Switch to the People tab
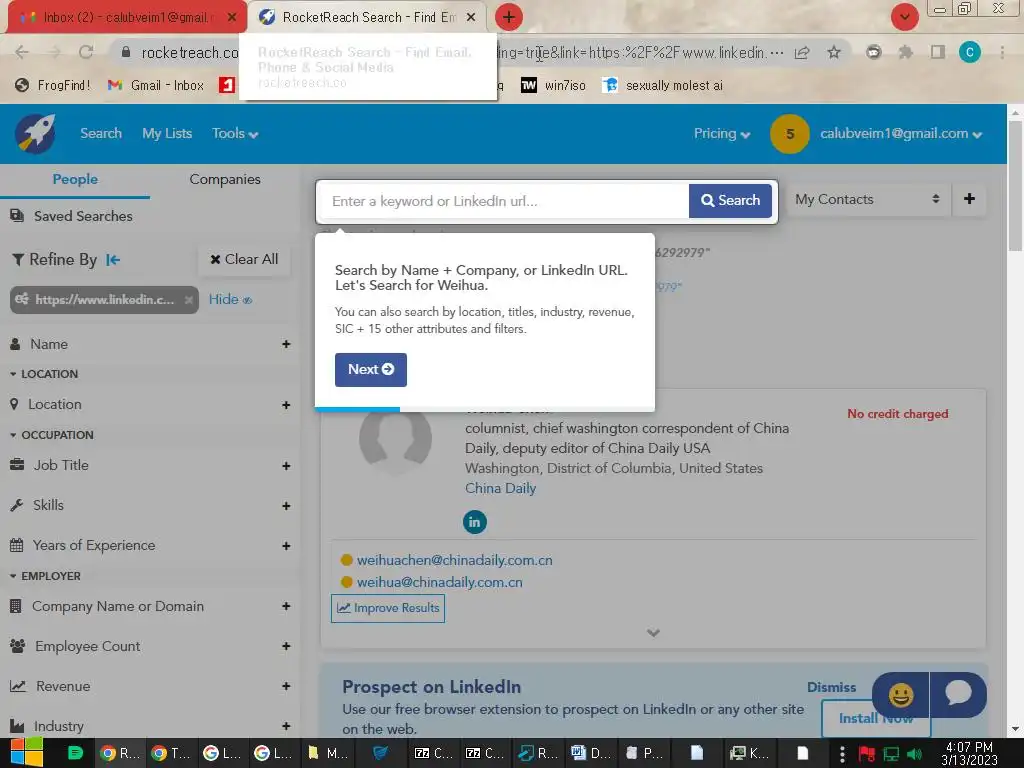 point(75,179)
